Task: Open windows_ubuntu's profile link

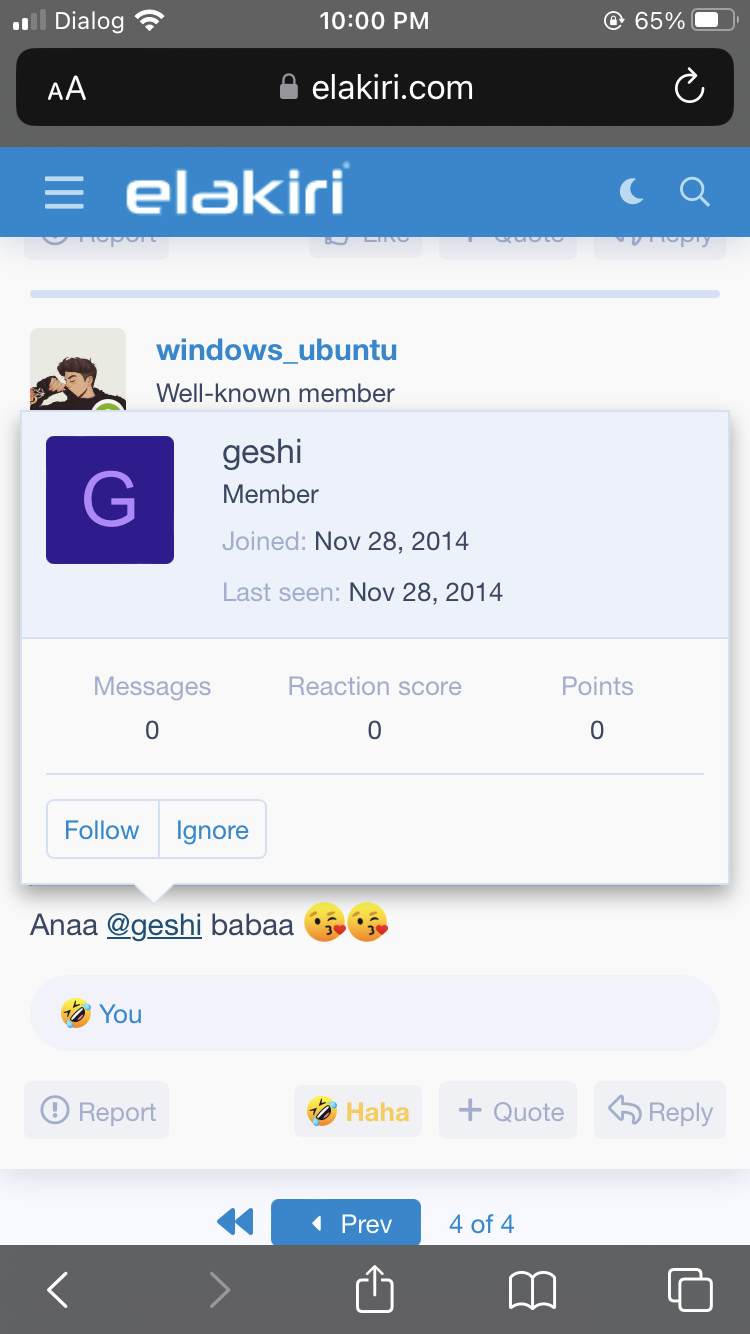Action: click(x=277, y=350)
